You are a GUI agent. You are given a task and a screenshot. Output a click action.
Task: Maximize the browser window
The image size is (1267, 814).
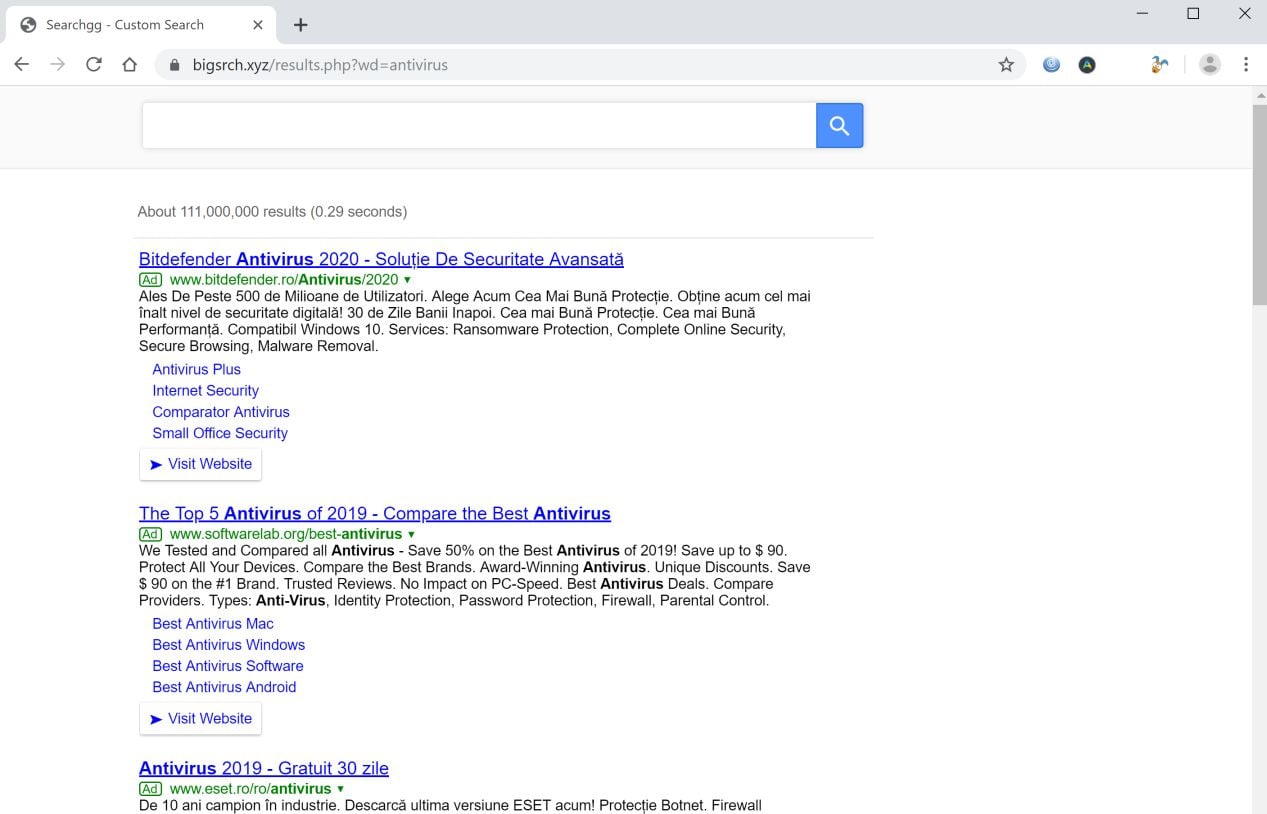1193,14
